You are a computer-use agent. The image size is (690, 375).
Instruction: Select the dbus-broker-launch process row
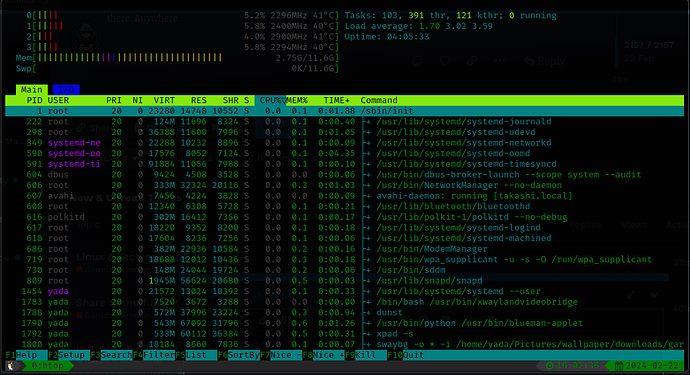345,175
